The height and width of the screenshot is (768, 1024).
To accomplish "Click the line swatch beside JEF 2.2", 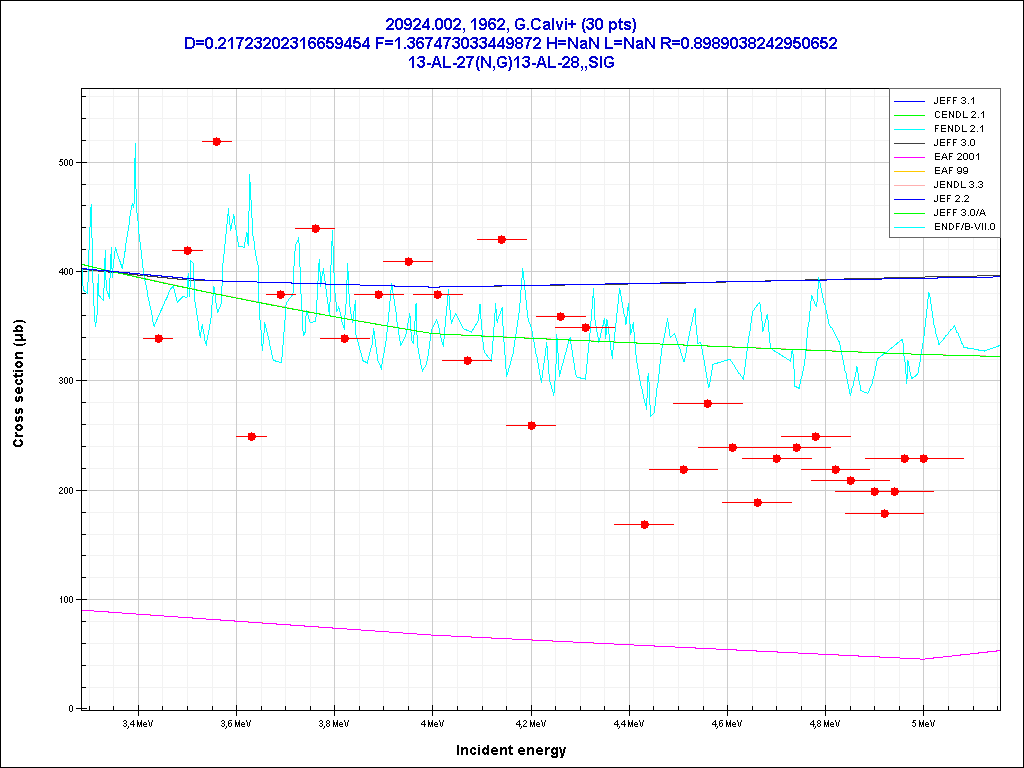I will 910,199.
